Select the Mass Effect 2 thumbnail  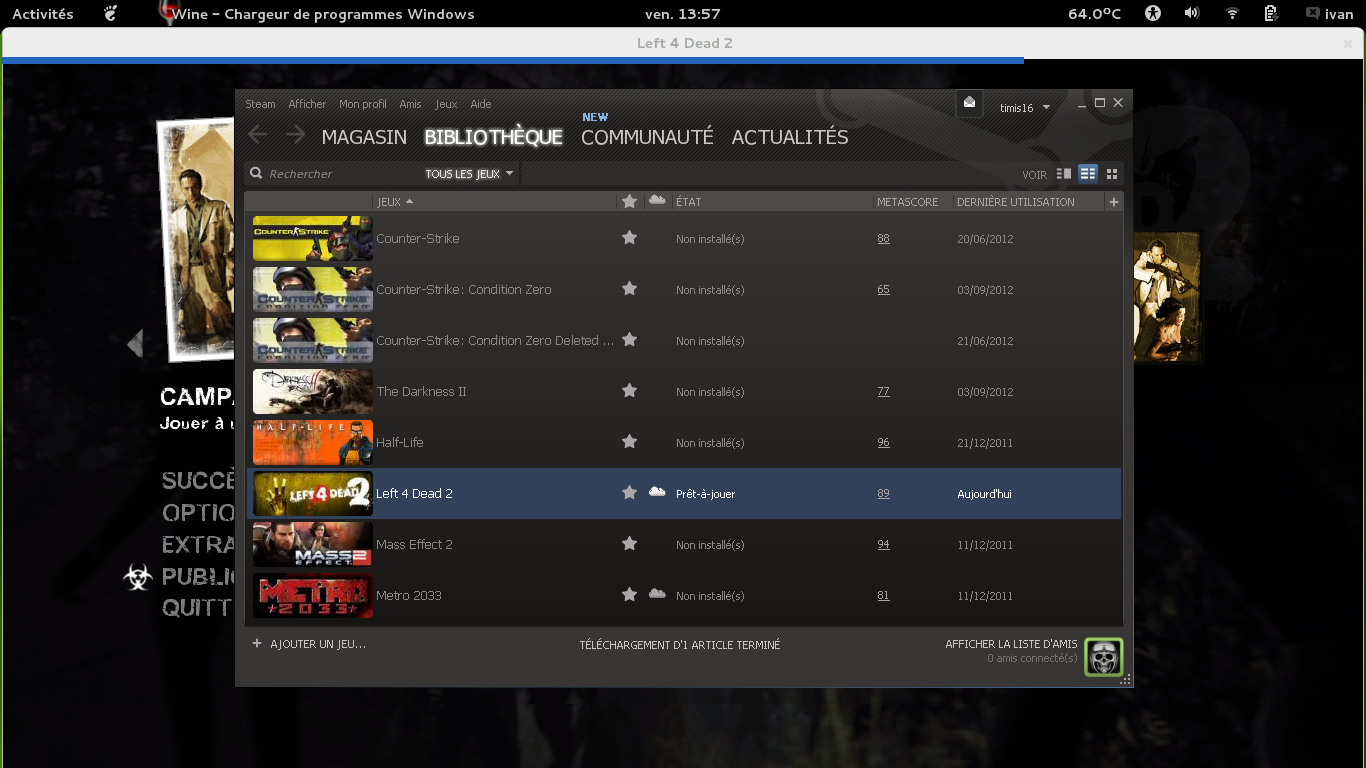313,544
